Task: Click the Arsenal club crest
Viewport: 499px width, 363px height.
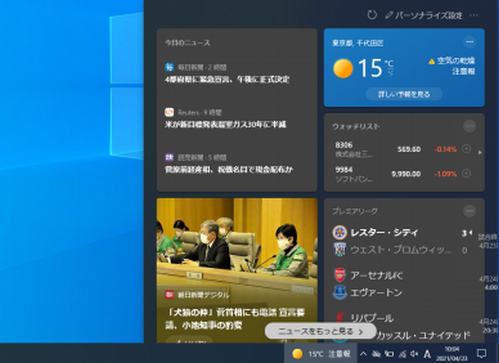Action: (340, 275)
